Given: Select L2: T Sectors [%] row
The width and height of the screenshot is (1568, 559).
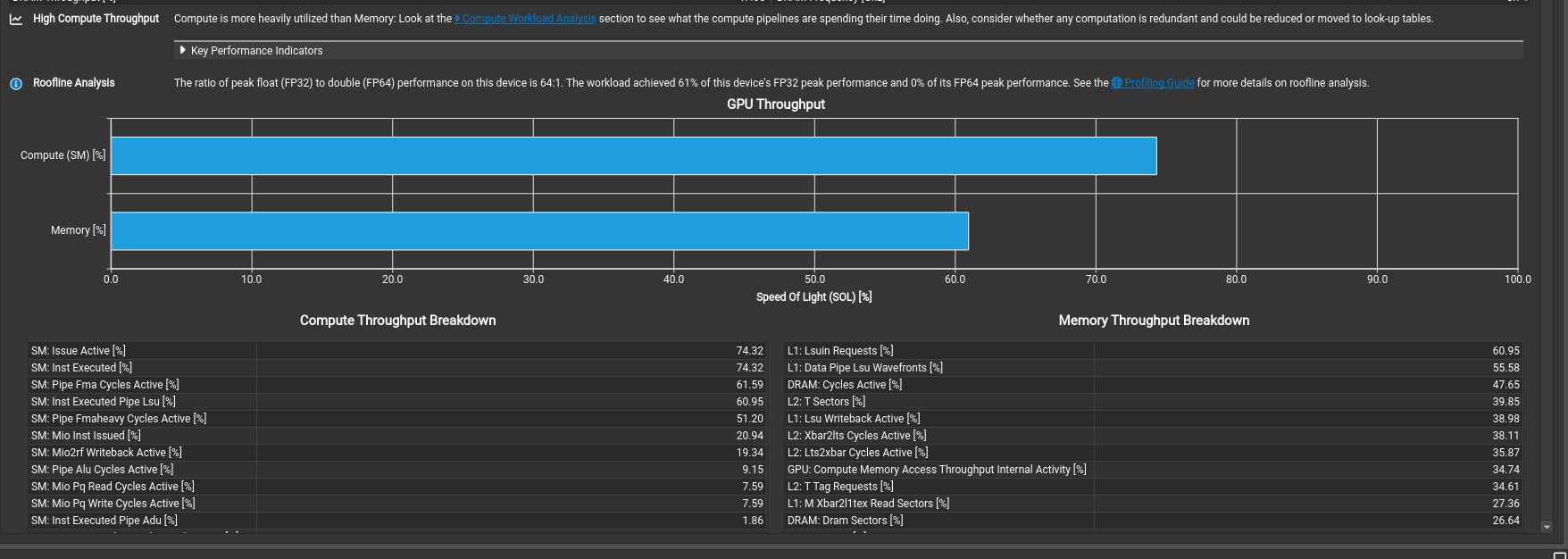Looking at the screenshot, I should point(1154,402).
